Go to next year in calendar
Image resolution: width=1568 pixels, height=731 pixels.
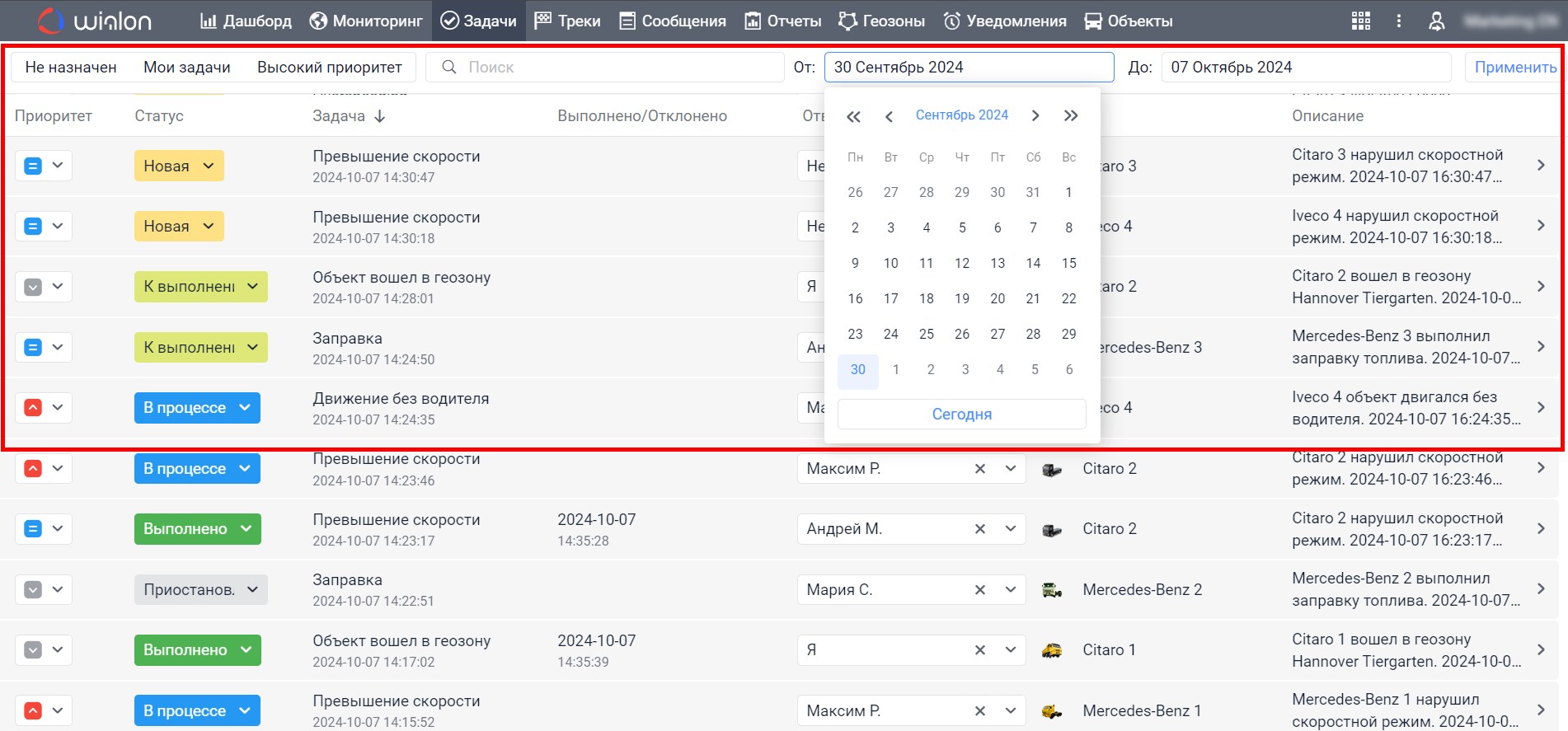[1070, 115]
